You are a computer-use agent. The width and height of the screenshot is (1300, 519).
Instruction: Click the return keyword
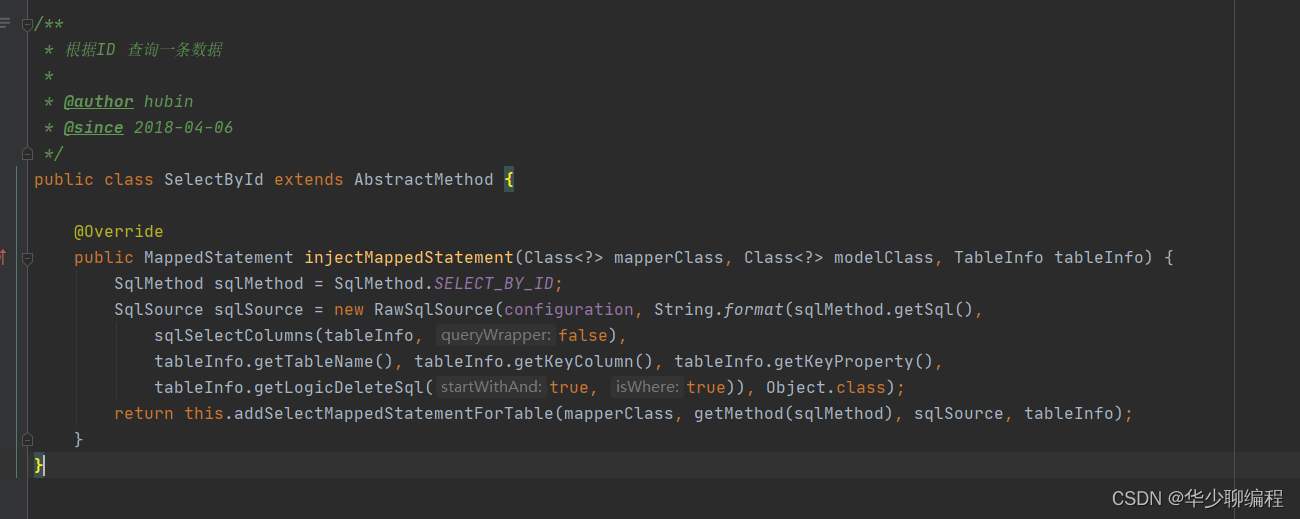(x=144, y=414)
